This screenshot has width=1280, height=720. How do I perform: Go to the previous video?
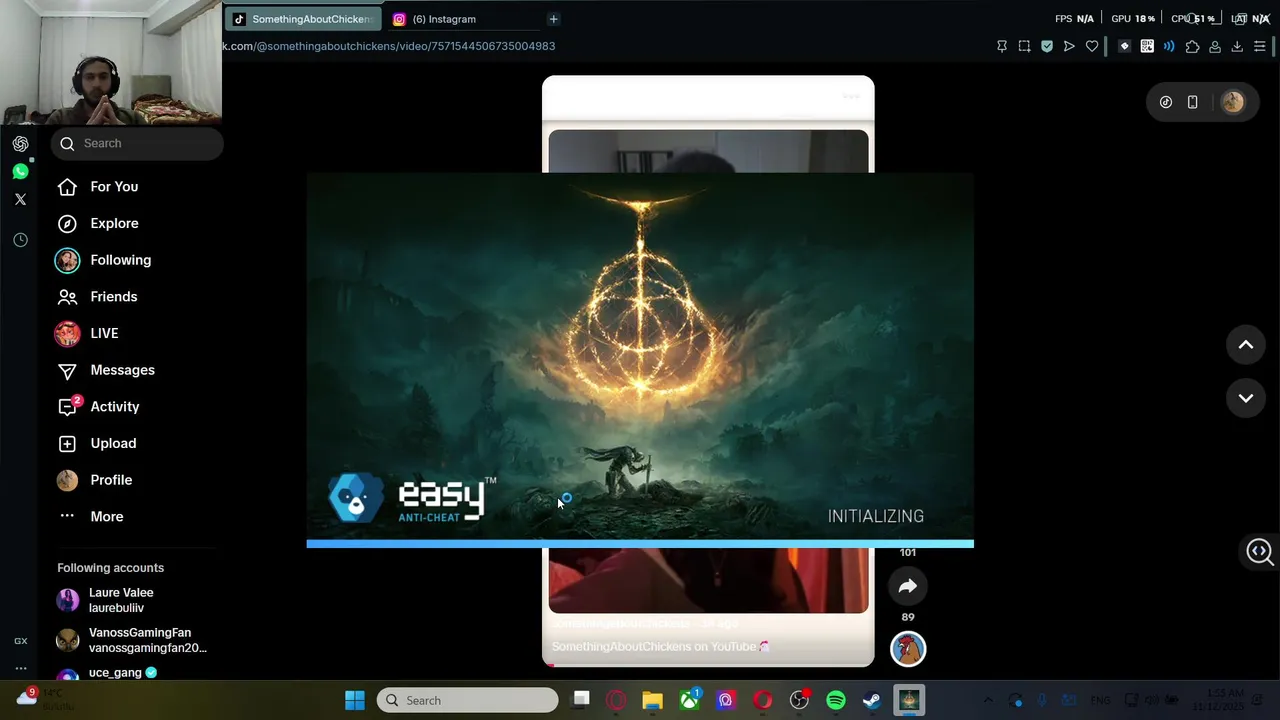(x=1246, y=345)
